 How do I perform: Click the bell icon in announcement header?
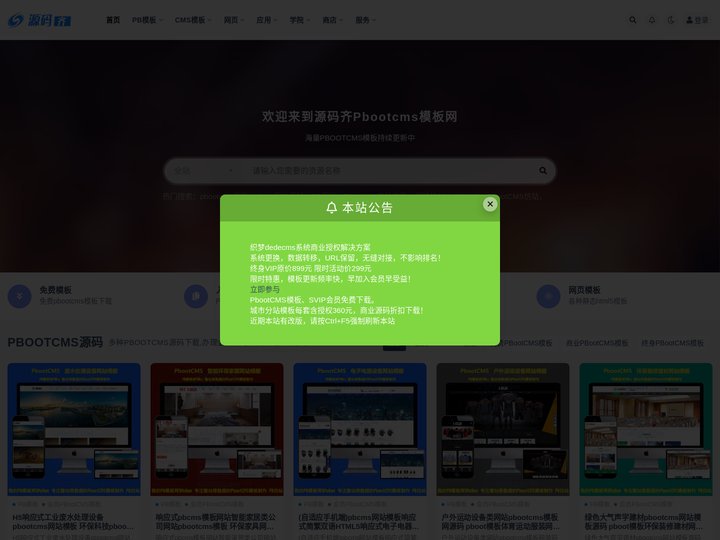(x=332, y=208)
